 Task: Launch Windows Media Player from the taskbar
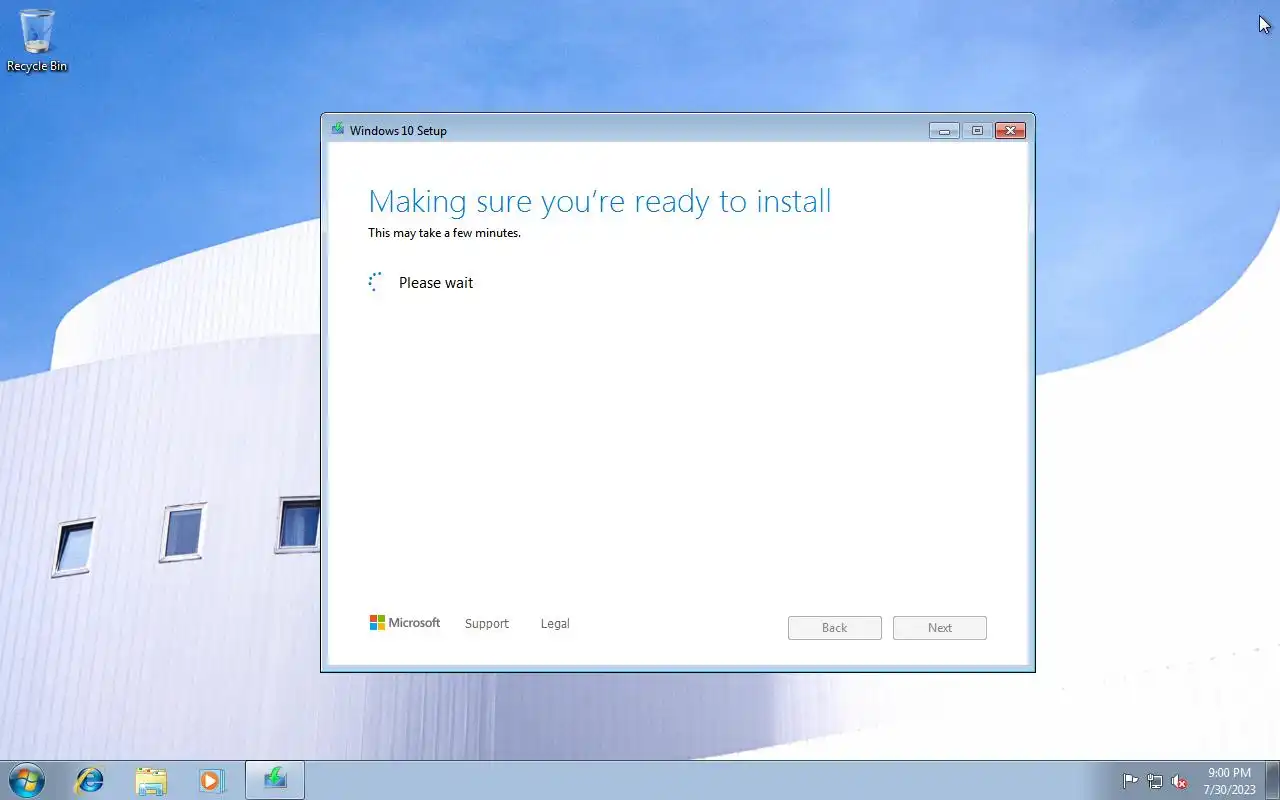click(x=211, y=780)
